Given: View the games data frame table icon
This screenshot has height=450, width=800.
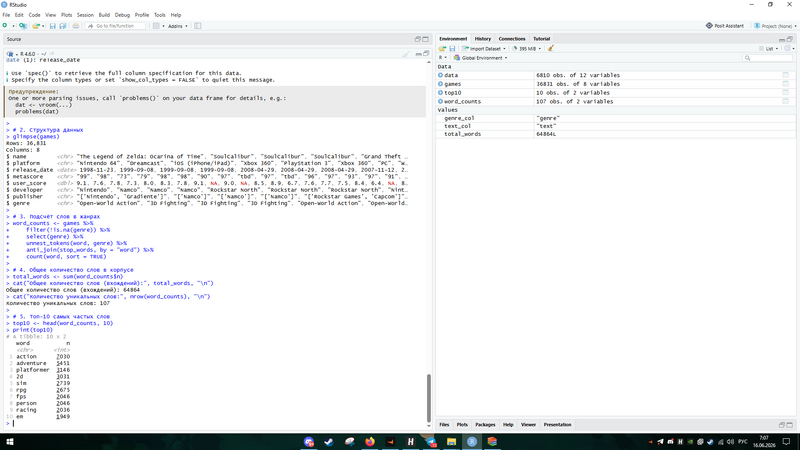Looking at the screenshot, I should pos(786,84).
